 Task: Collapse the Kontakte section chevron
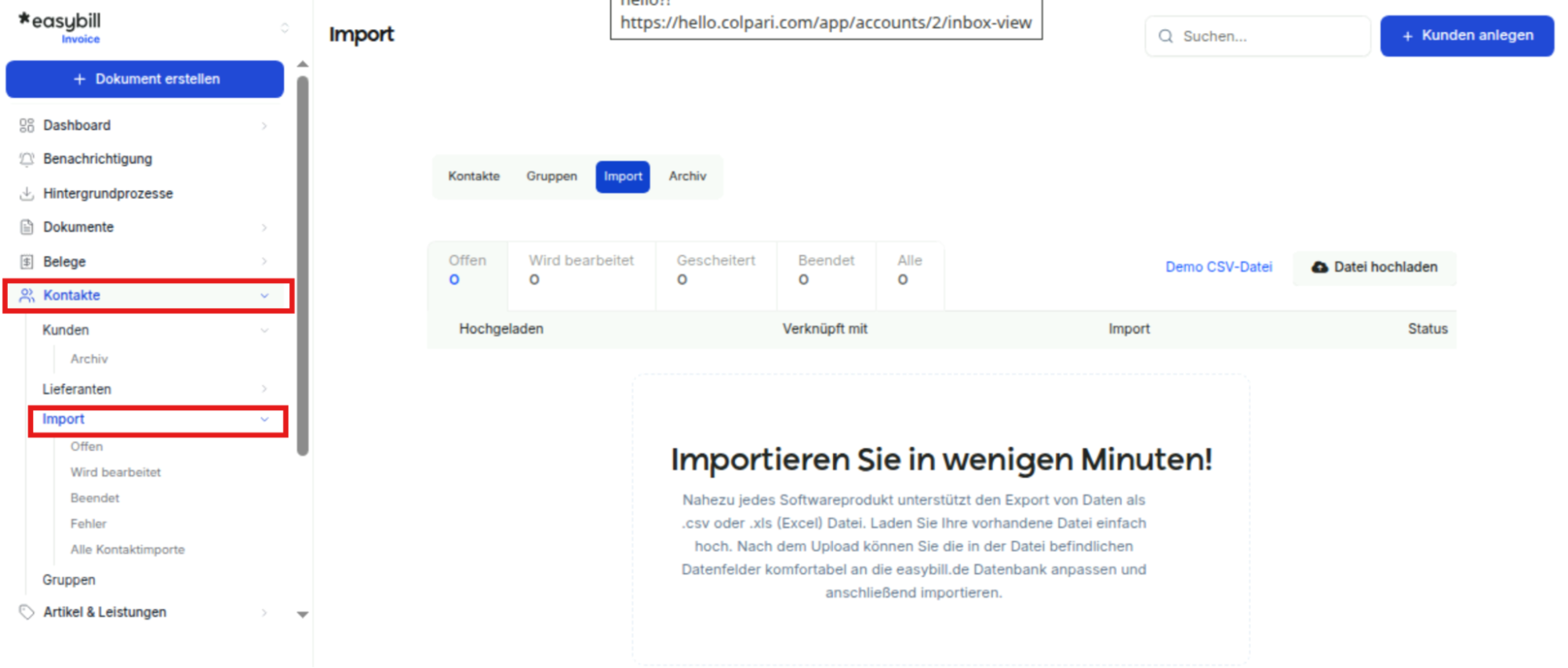264,296
